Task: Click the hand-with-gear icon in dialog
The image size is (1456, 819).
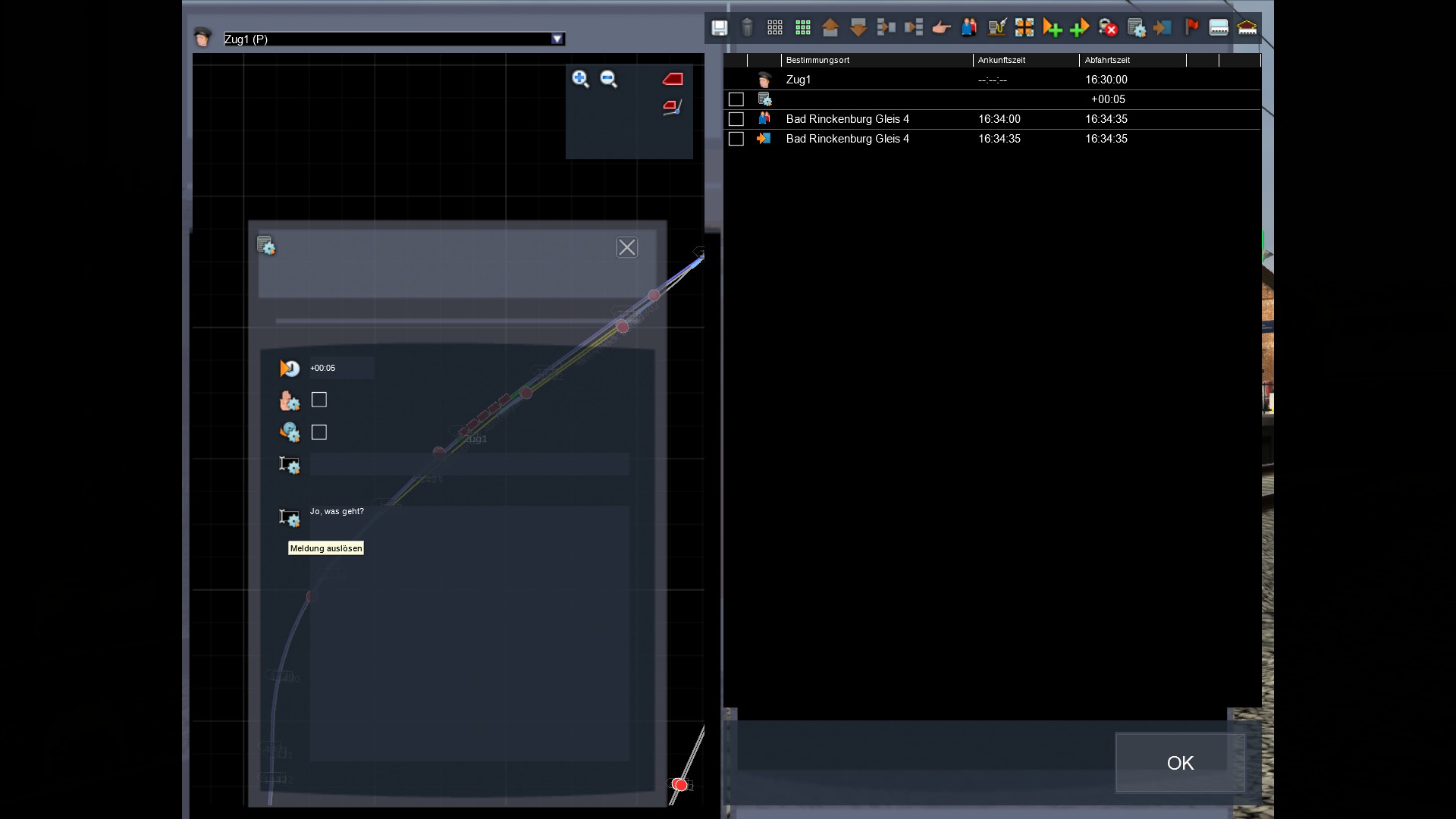Action: [x=290, y=400]
